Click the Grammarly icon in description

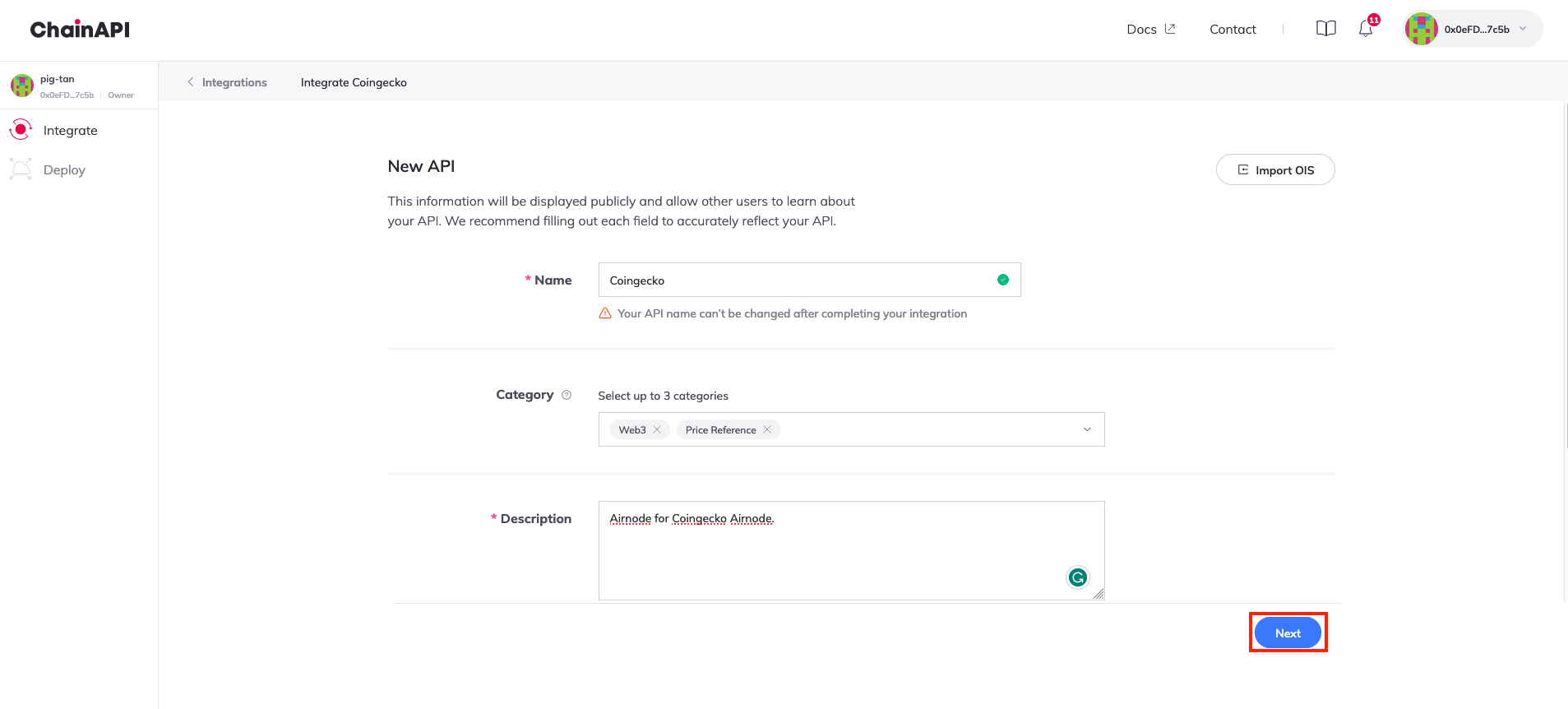pyautogui.click(x=1077, y=577)
